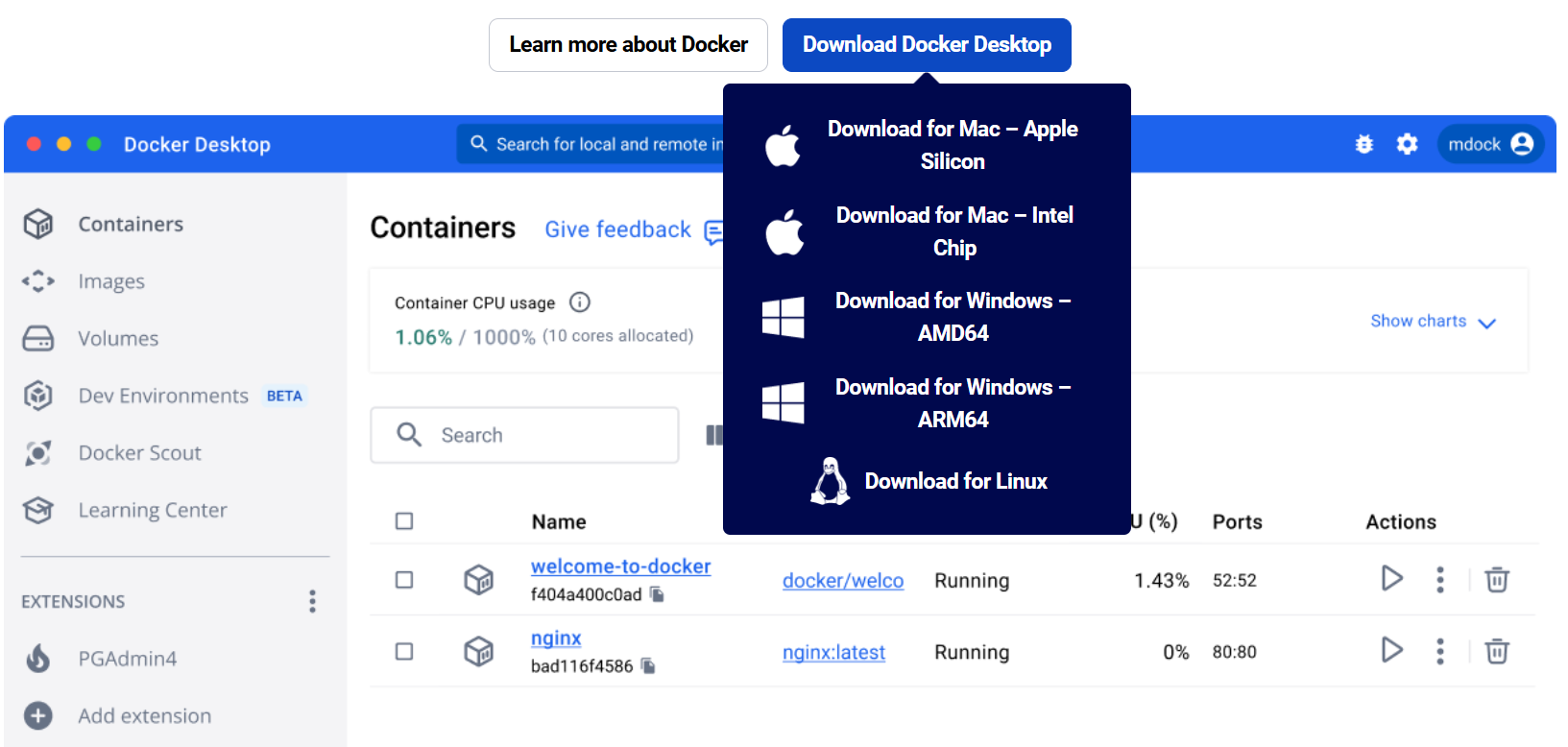Screen dimensions: 1568x747
Task: Click the magnifier icon in the containers Search field
Action: tap(409, 435)
